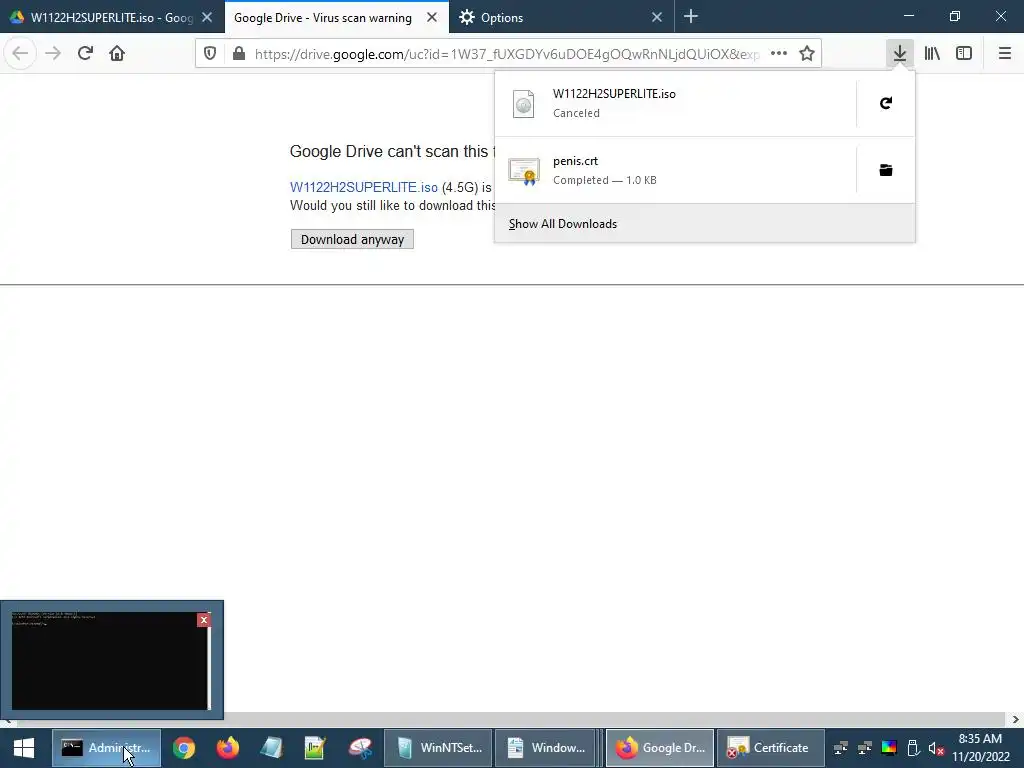The height and width of the screenshot is (768, 1024).
Task: Retry the canceled W1122H2SUPERLITE.iso download
Action: coord(886,103)
